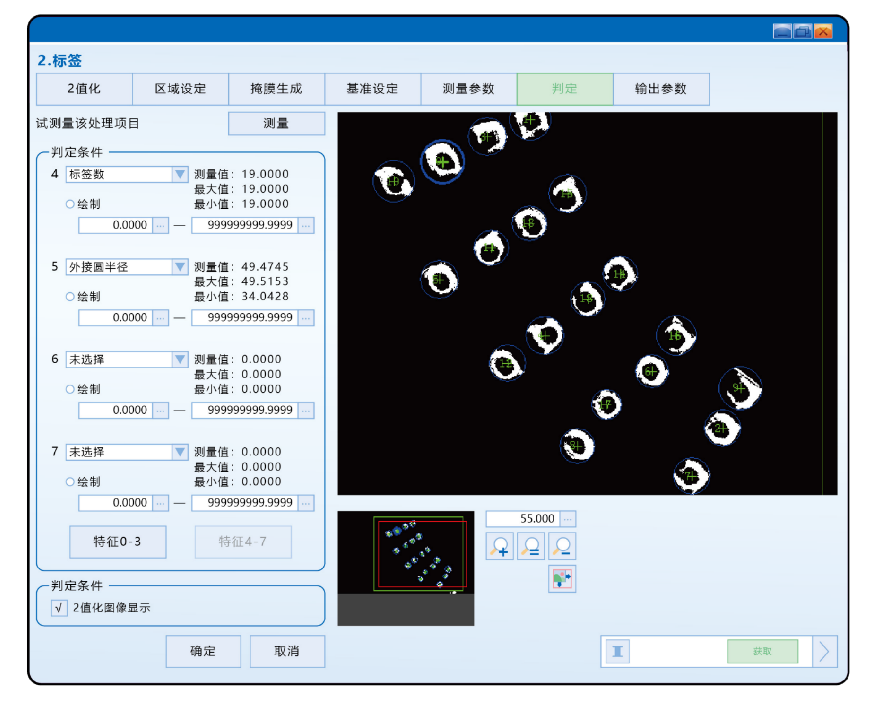Click the 确定 button
The width and height of the screenshot is (880, 710).
pos(203,651)
